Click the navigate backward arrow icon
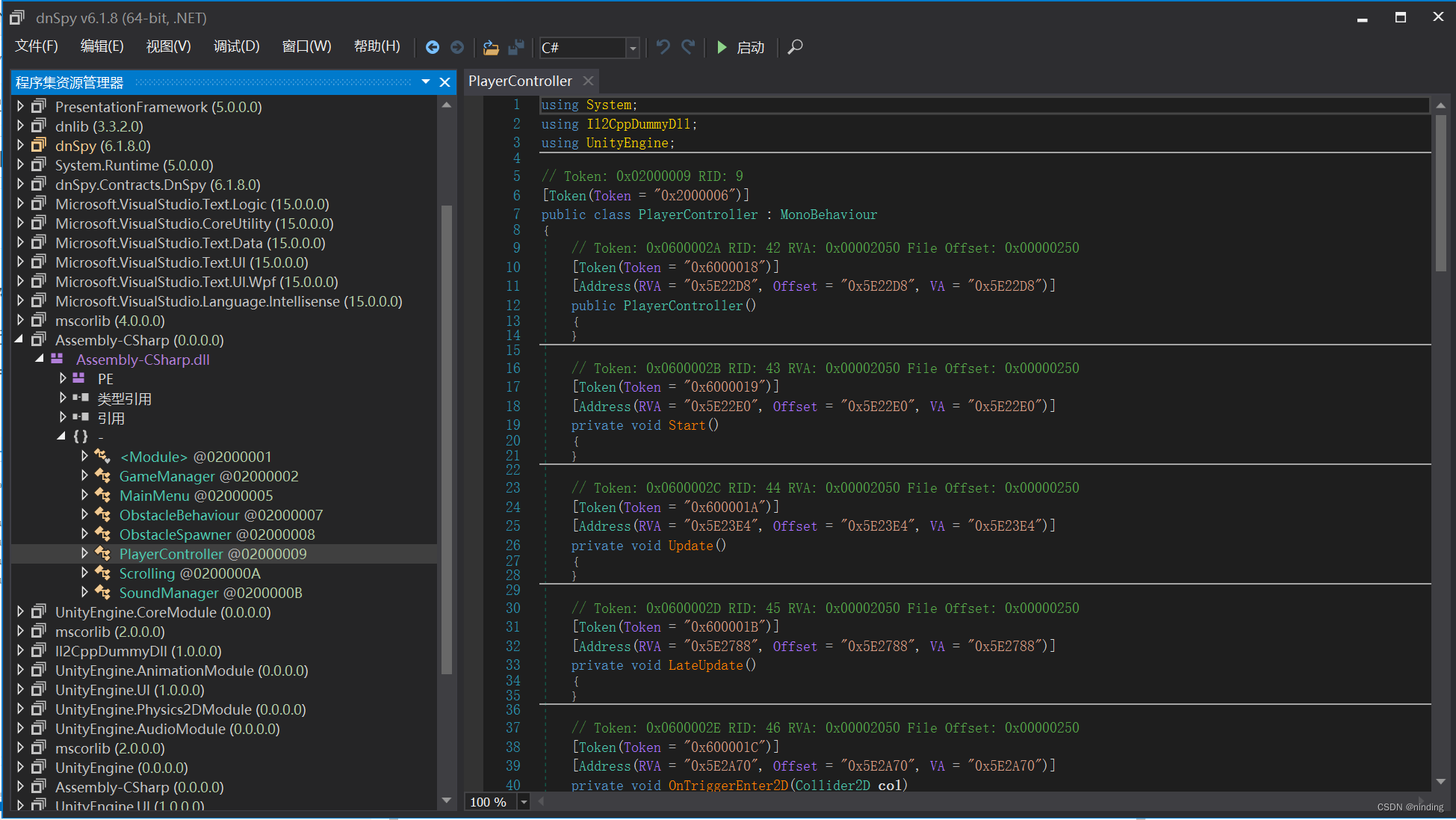The width and height of the screenshot is (1456, 820). click(x=432, y=47)
